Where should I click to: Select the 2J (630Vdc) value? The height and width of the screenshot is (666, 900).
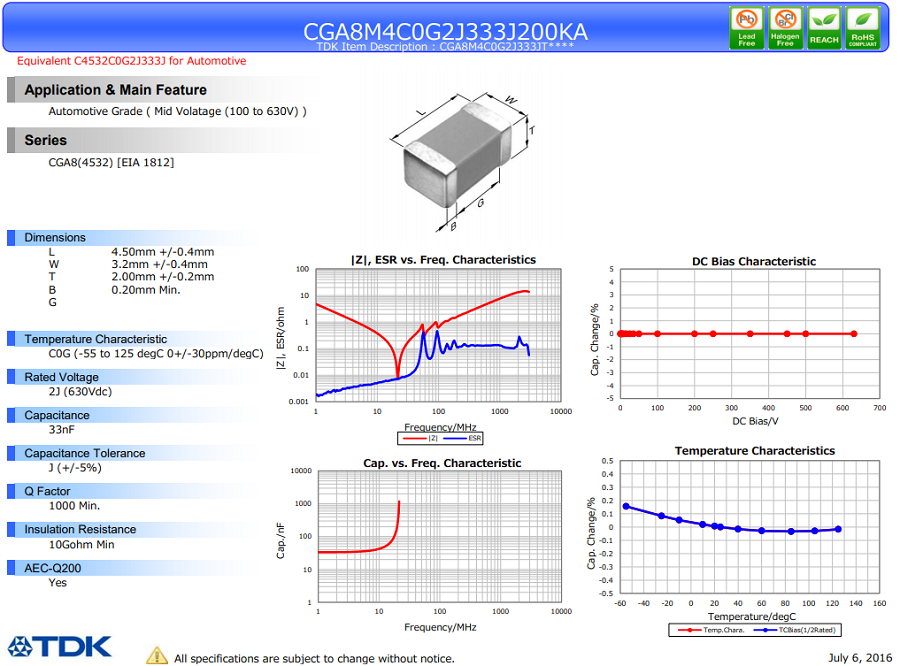[x=80, y=392]
